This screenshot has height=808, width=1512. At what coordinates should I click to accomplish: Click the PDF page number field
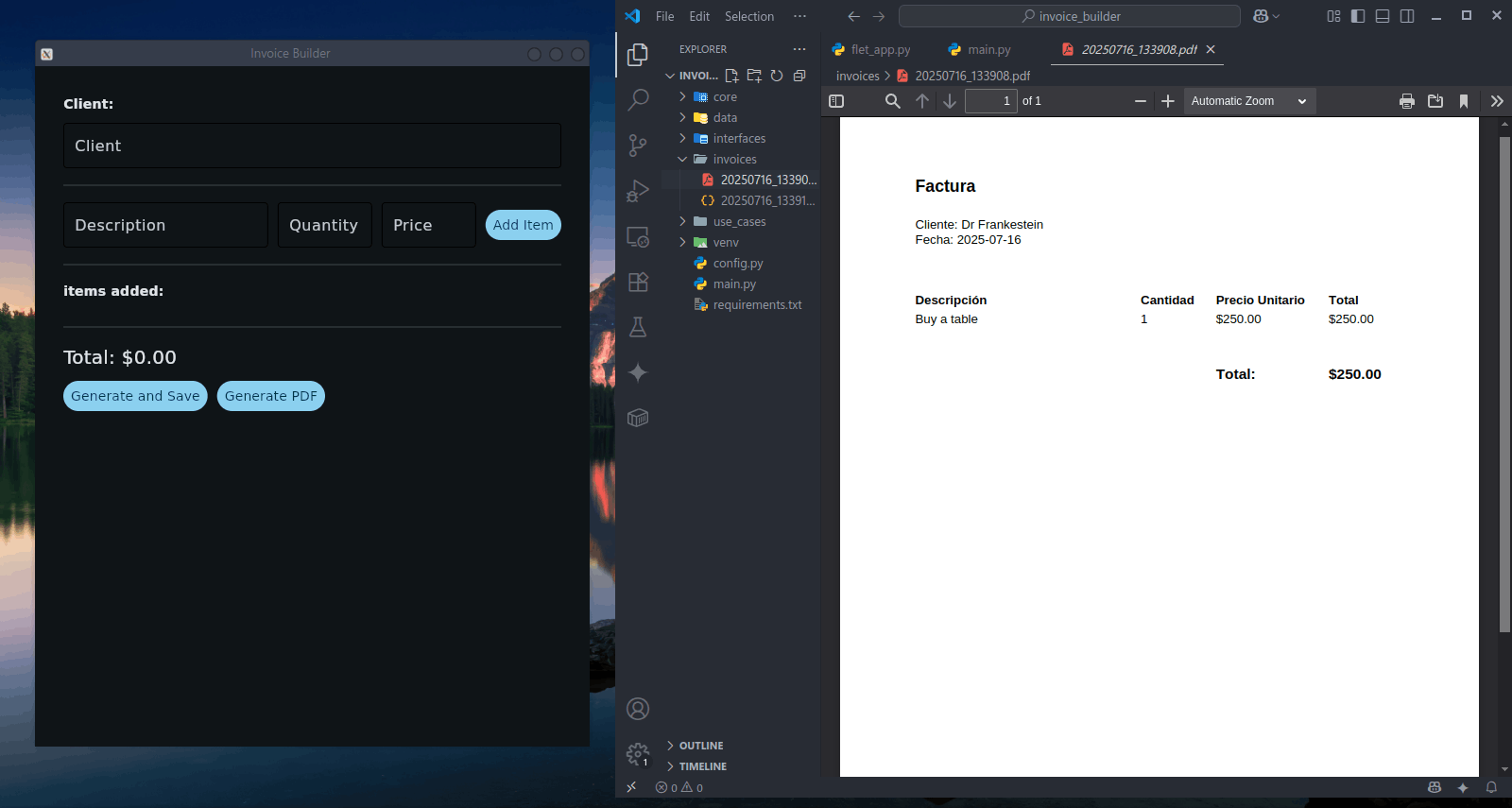[990, 101]
